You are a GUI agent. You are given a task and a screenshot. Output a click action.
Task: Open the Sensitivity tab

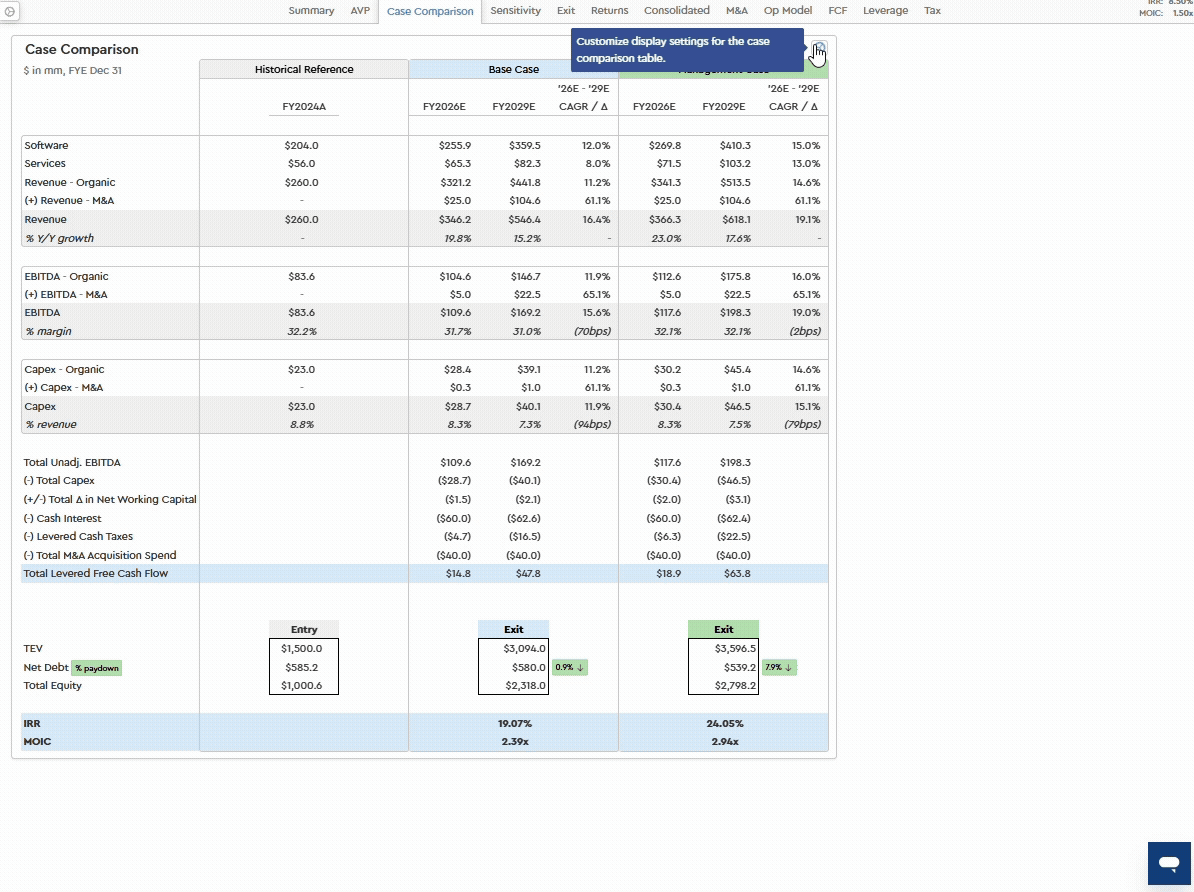pyautogui.click(x=515, y=11)
